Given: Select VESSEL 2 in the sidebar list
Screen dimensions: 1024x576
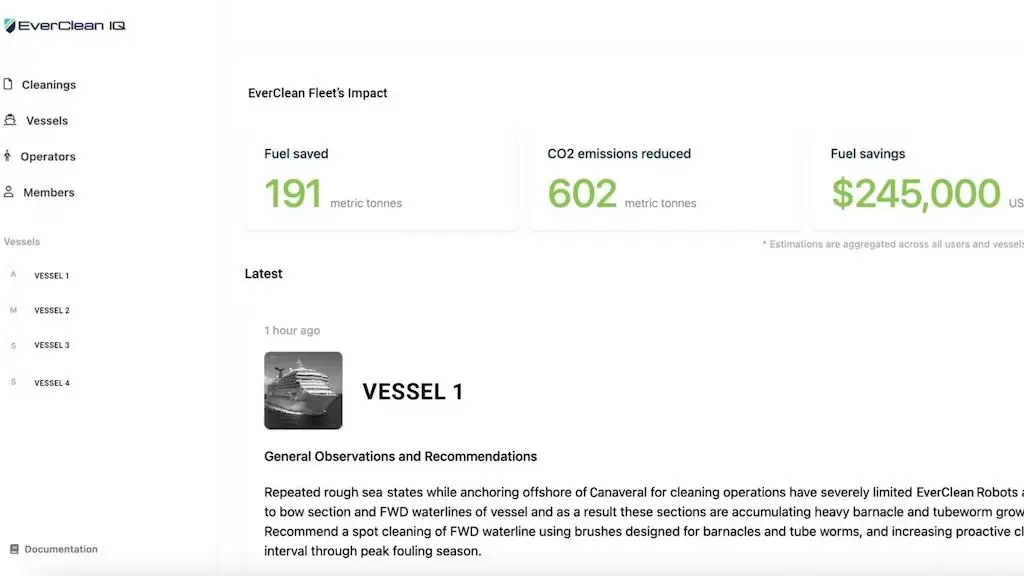Looking at the screenshot, I should [52, 310].
